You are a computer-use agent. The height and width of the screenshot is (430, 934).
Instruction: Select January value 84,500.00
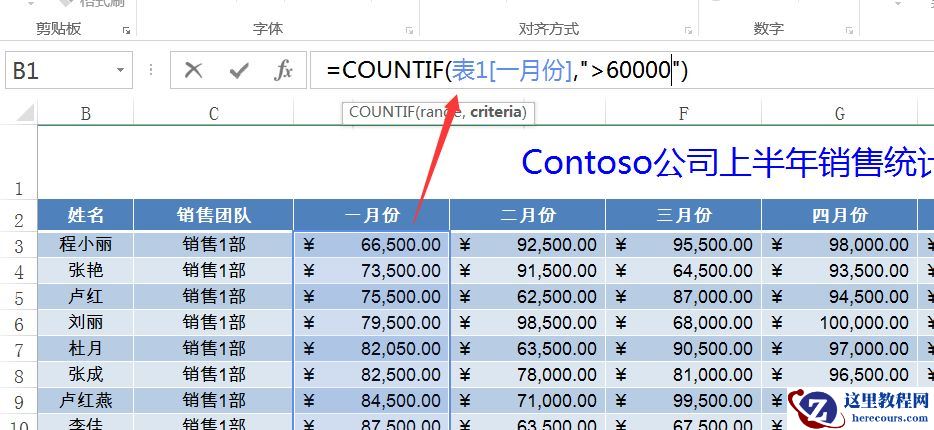pyautogui.click(x=372, y=401)
